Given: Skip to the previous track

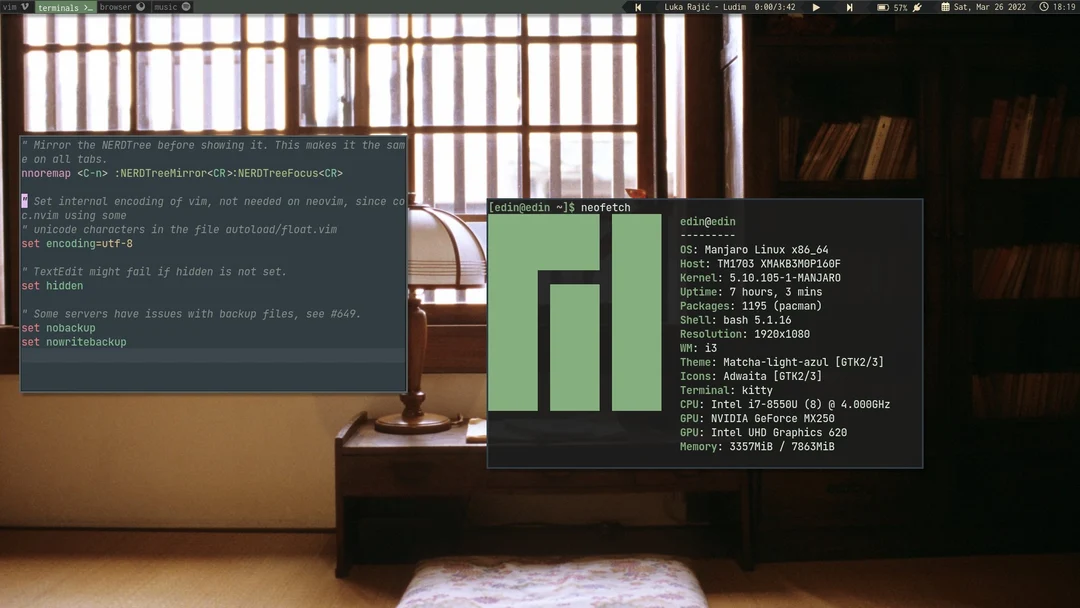Looking at the screenshot, I should (x=638, y=7).
